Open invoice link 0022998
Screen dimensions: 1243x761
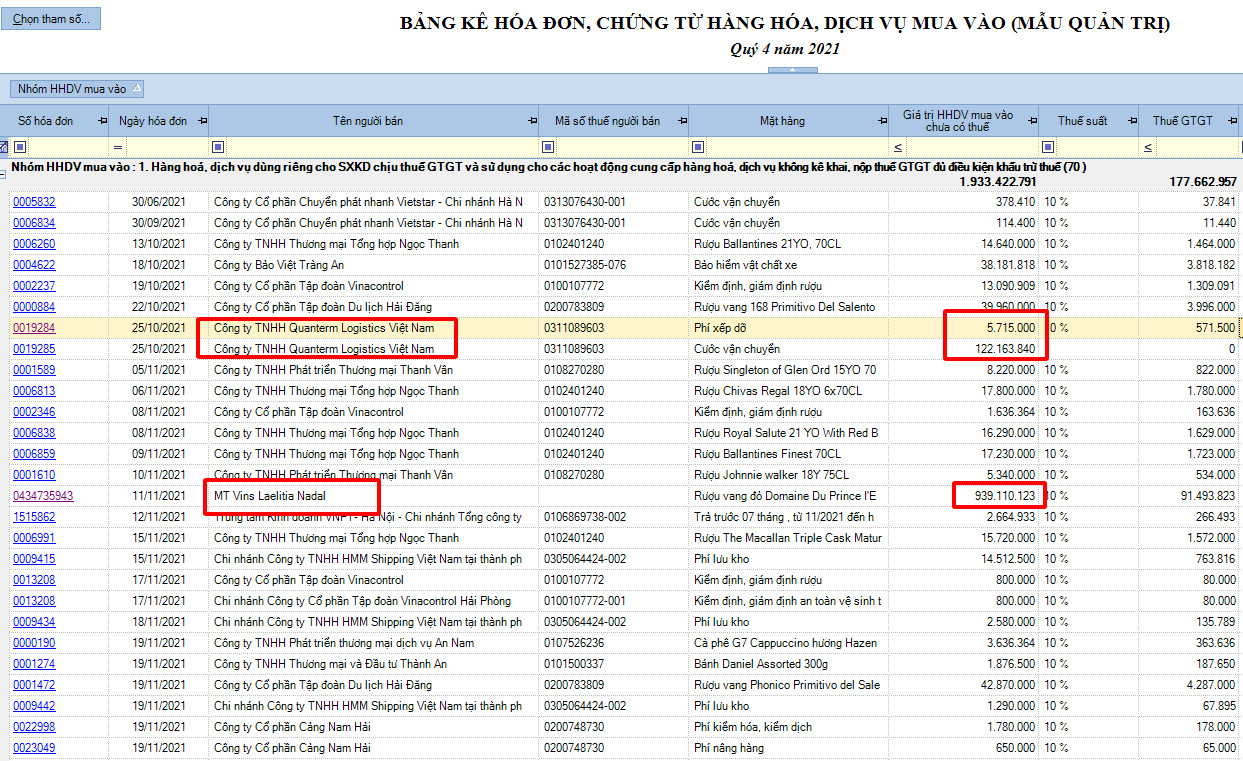(x=34, y=726)
